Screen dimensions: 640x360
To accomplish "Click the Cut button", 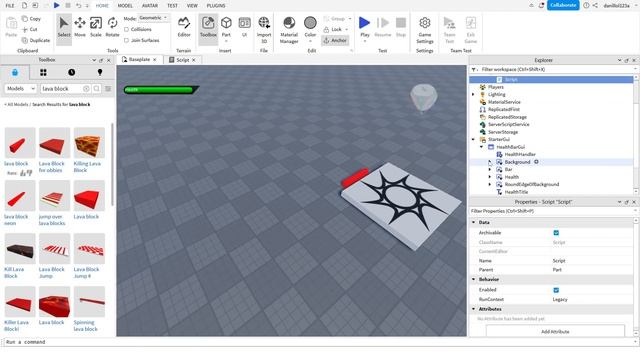I will click(x=30, y=29).
